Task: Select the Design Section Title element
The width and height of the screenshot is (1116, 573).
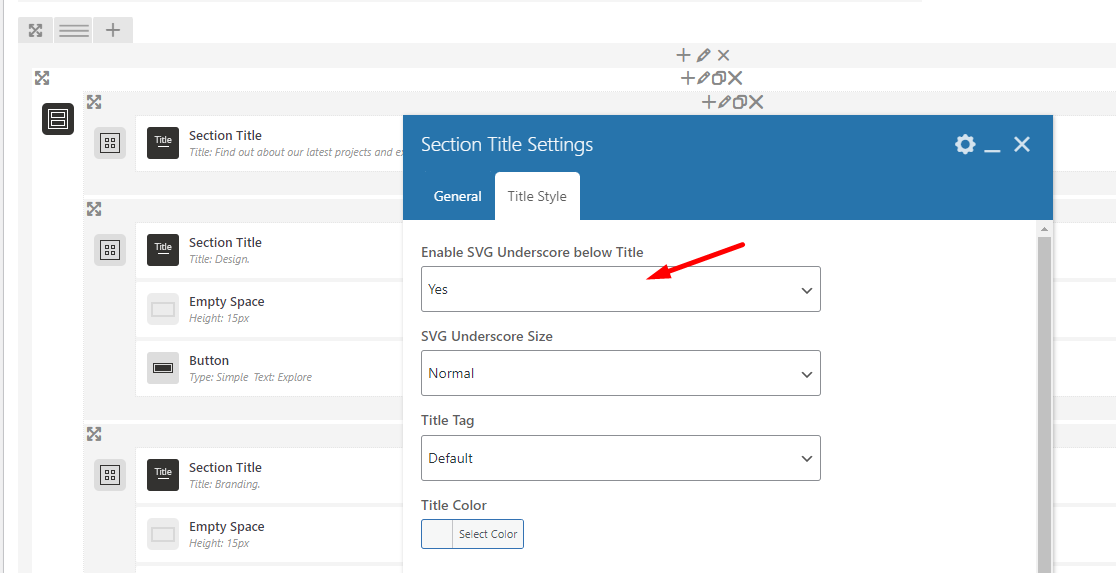Action: (x=269, y=250)
